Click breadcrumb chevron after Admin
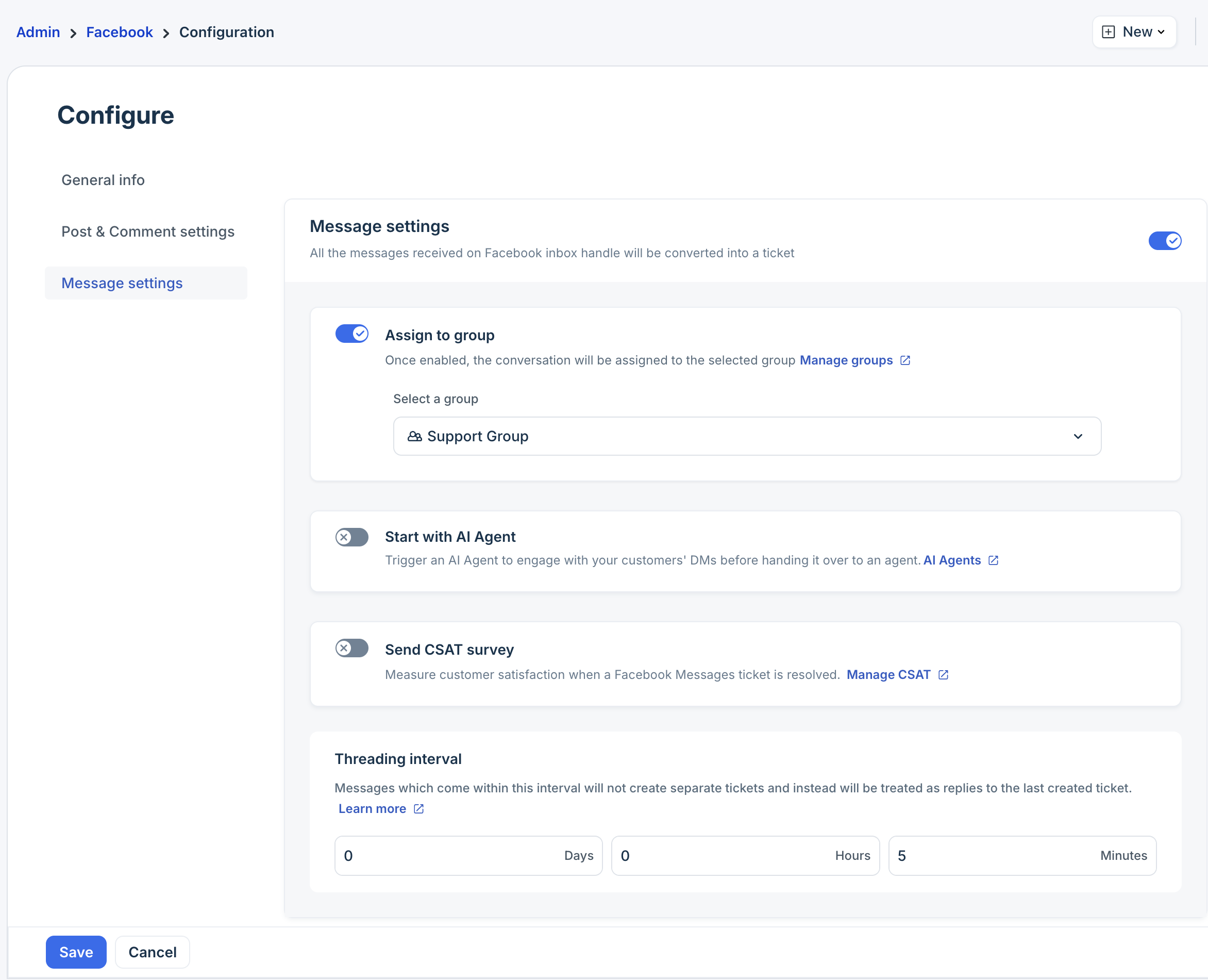The image size is (1208, 980). click(x=73, y=33)
